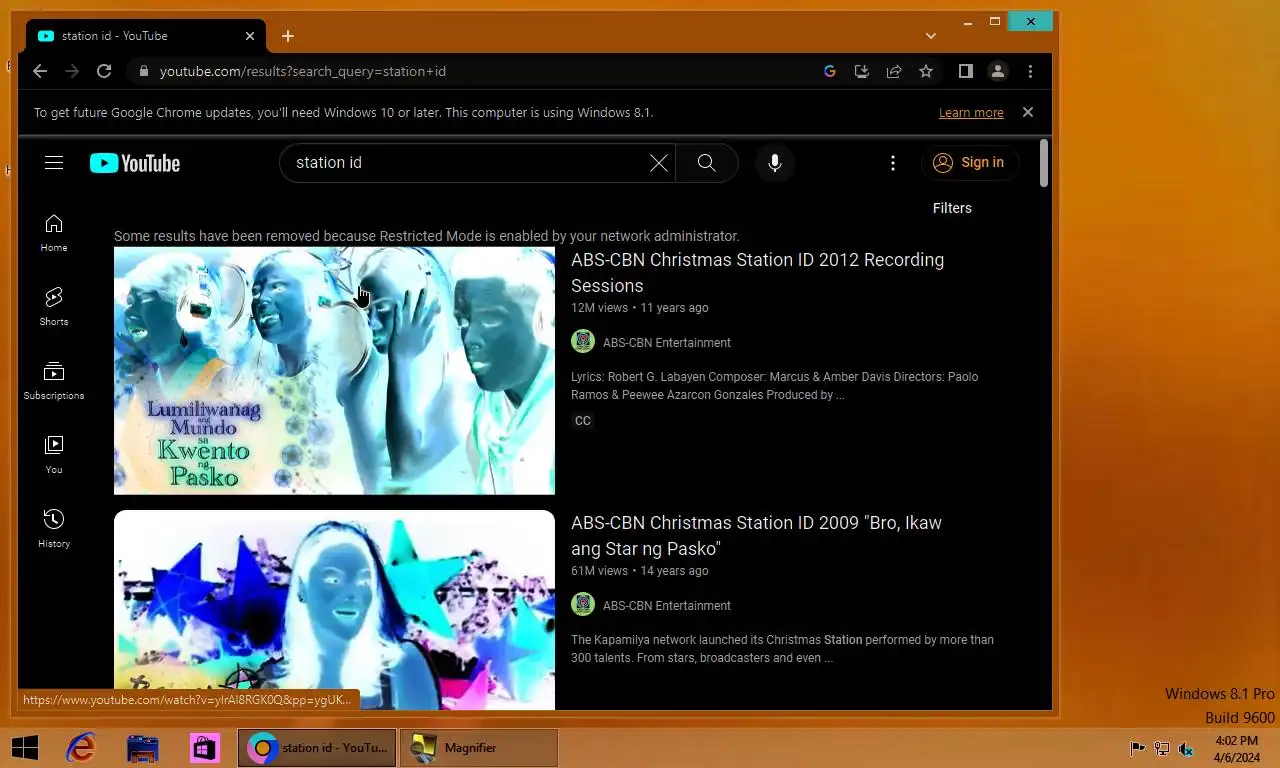The height and width of the screenshot is (768, 1280).
Task: Open Home in the sidebar
Action: 54,233
